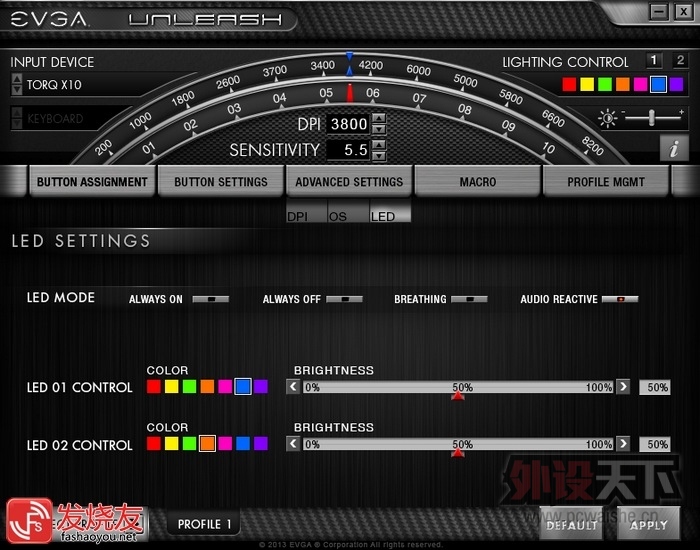700x550 pixels.
Task: Pick purple in Lighting Control swatches
Action: pos(676,84)
